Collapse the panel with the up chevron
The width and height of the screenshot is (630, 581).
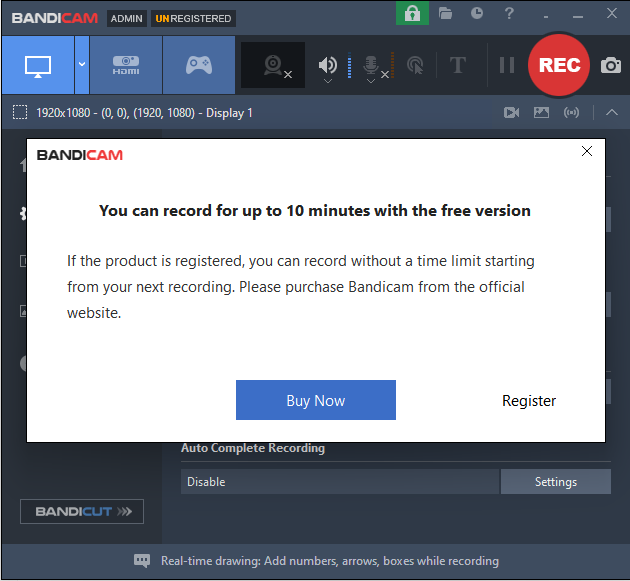pyautogui.click(x=612, y=113)
